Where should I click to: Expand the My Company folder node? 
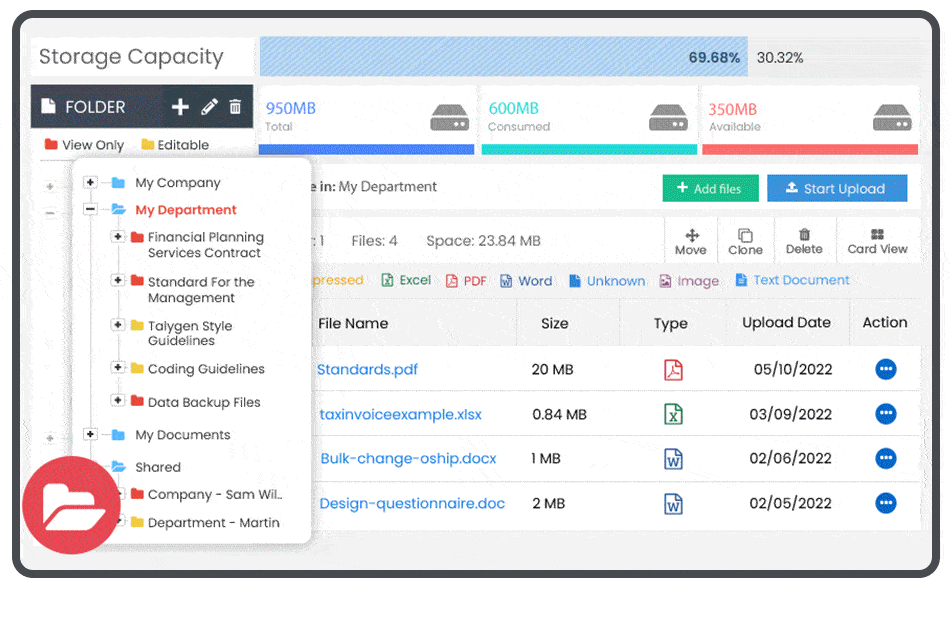pyautogui.click(x=88, y=183)
